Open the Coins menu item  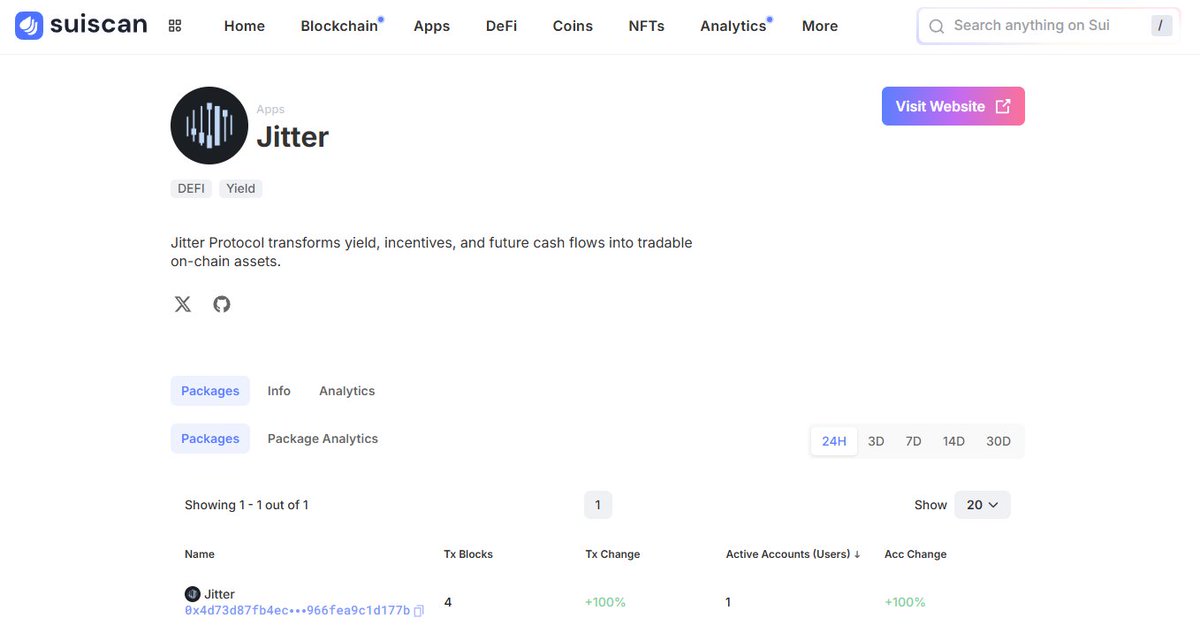tap(573, 26)
